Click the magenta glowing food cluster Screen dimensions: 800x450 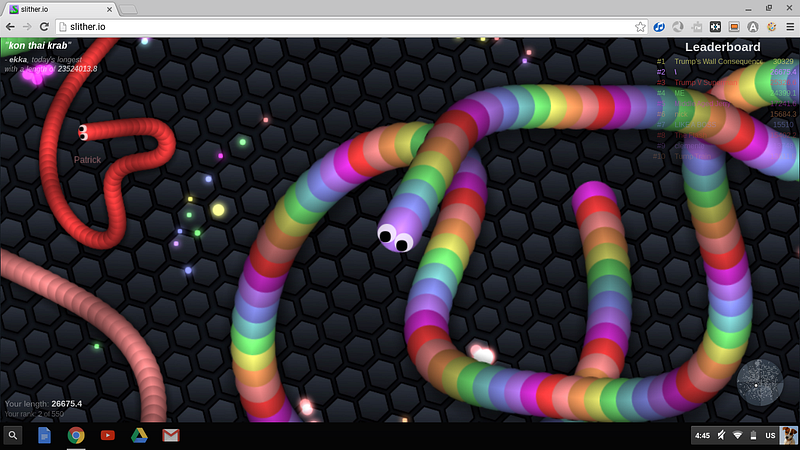pos(36,75)
